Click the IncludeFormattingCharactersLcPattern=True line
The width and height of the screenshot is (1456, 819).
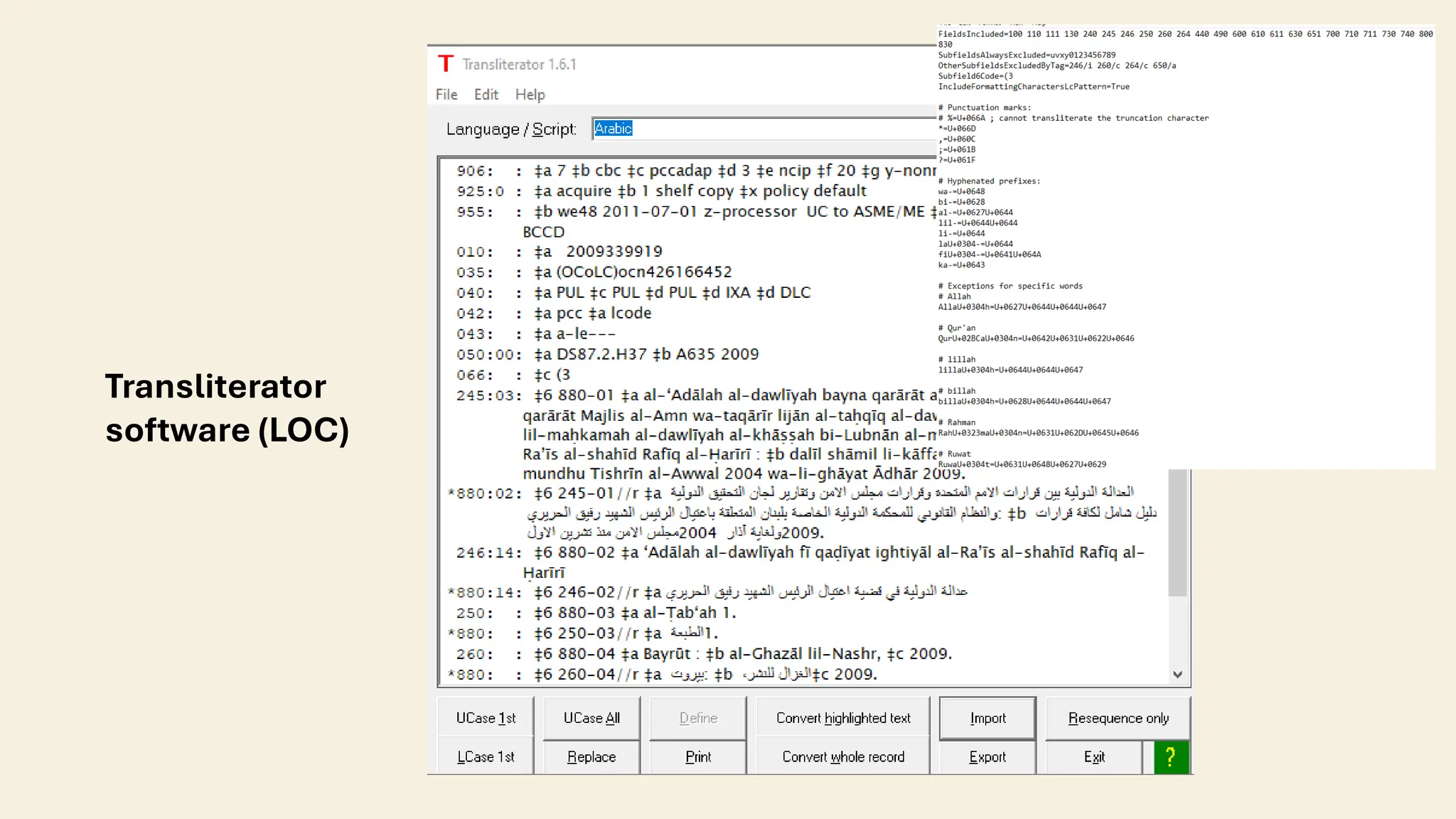pyautogui.click(x=1034, y=87)
